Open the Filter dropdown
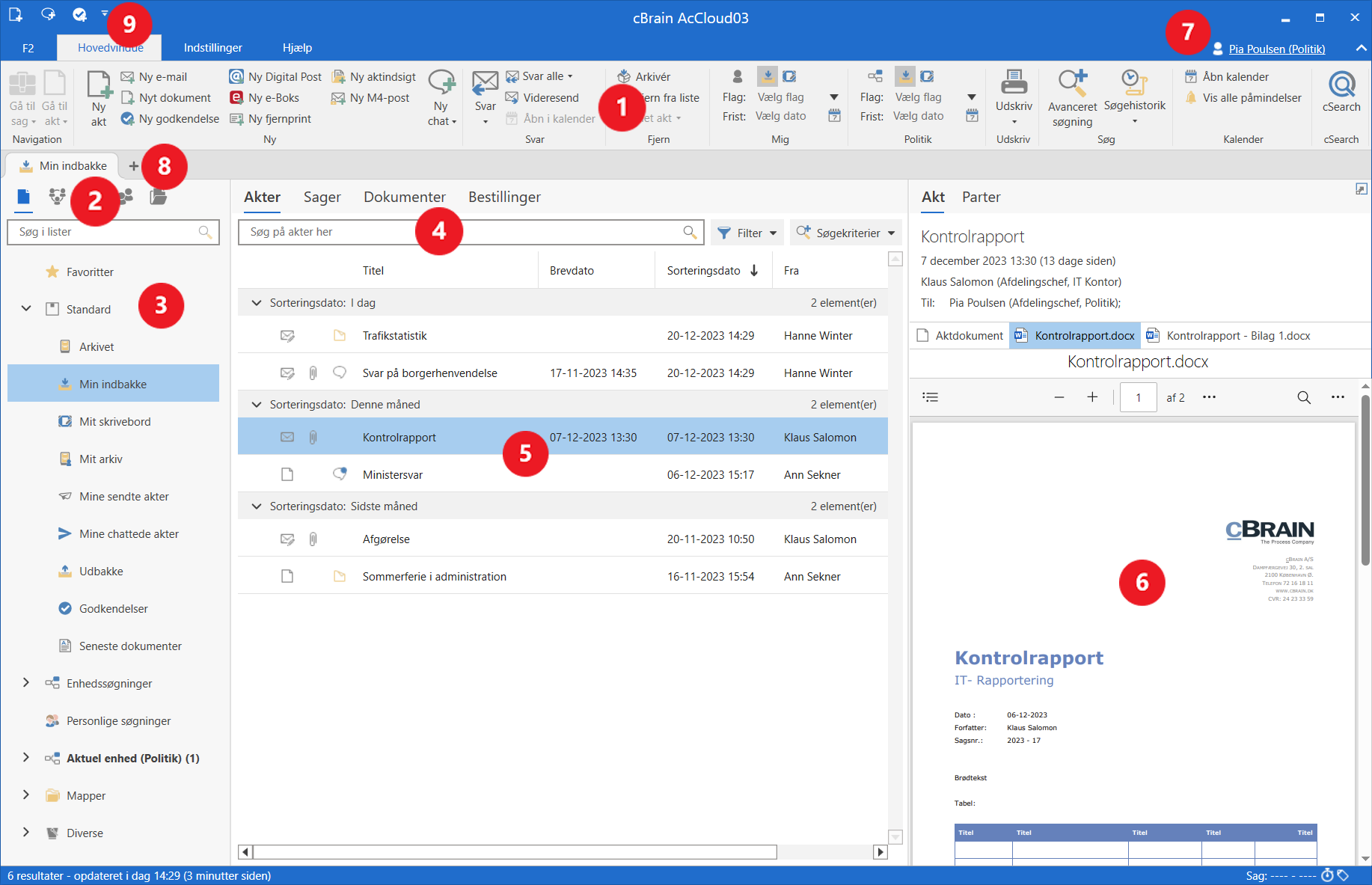This screenshot has height=885, width=1372. (747, 233)
